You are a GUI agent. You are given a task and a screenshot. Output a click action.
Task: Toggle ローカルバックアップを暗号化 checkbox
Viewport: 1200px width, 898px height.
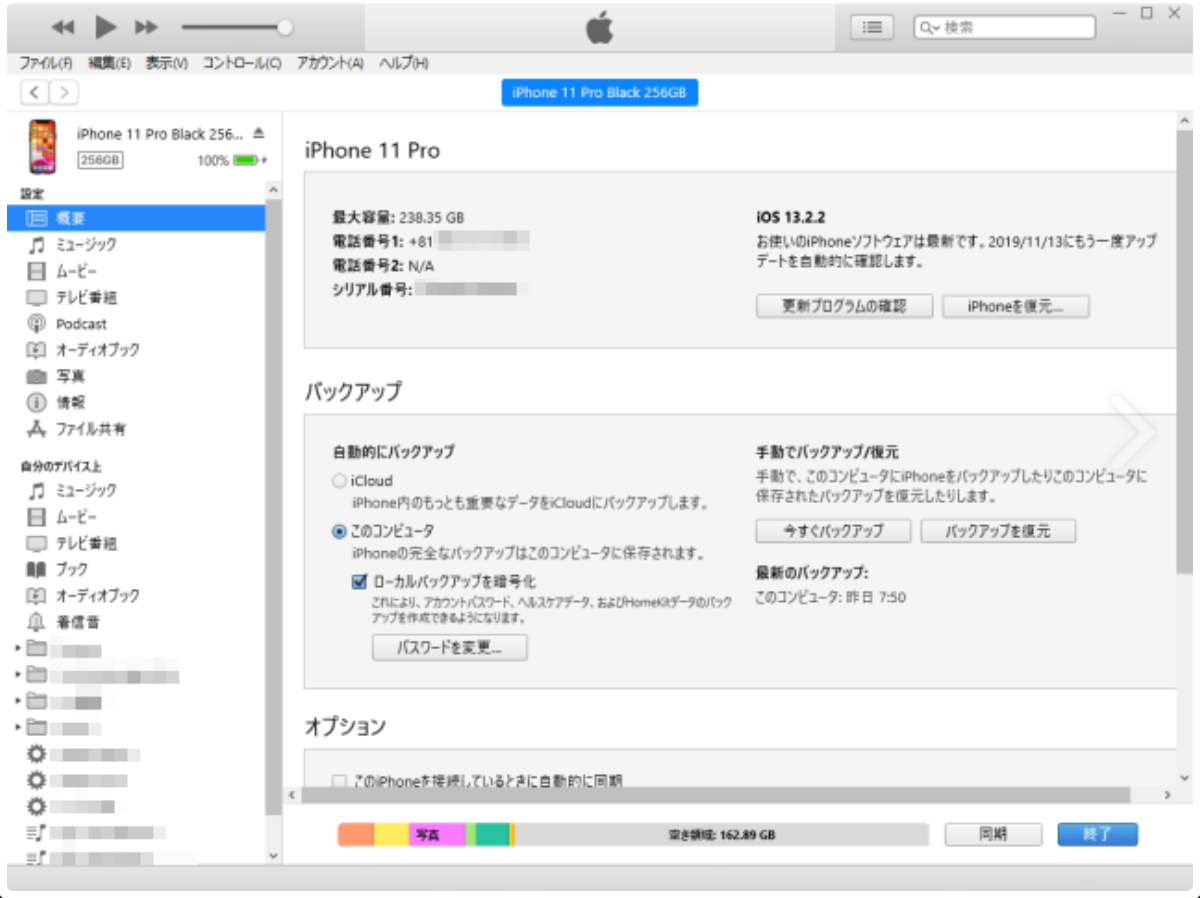pos(360,580)
